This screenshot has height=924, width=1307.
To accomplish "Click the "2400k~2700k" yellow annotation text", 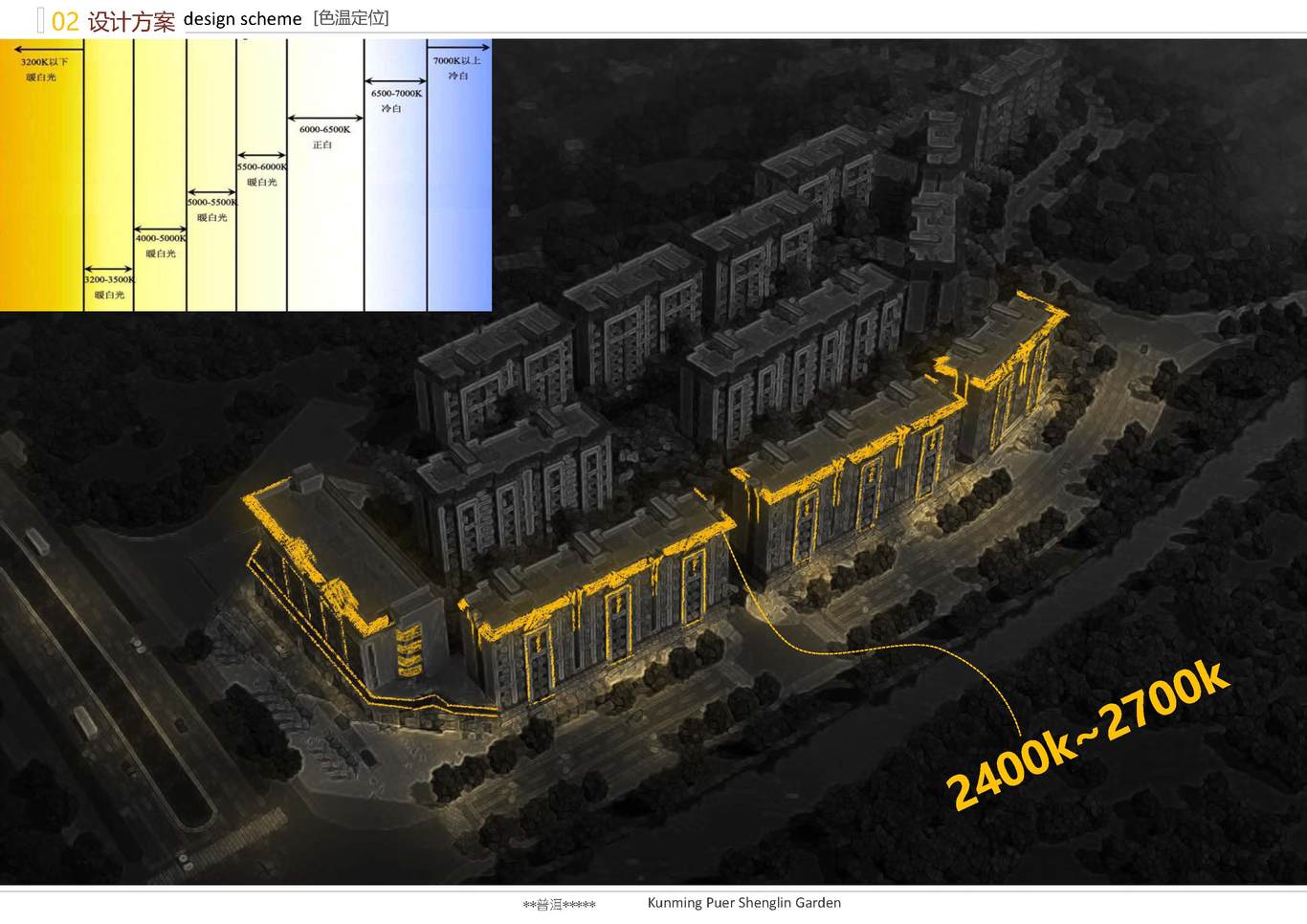I will tap(1087, 735).
